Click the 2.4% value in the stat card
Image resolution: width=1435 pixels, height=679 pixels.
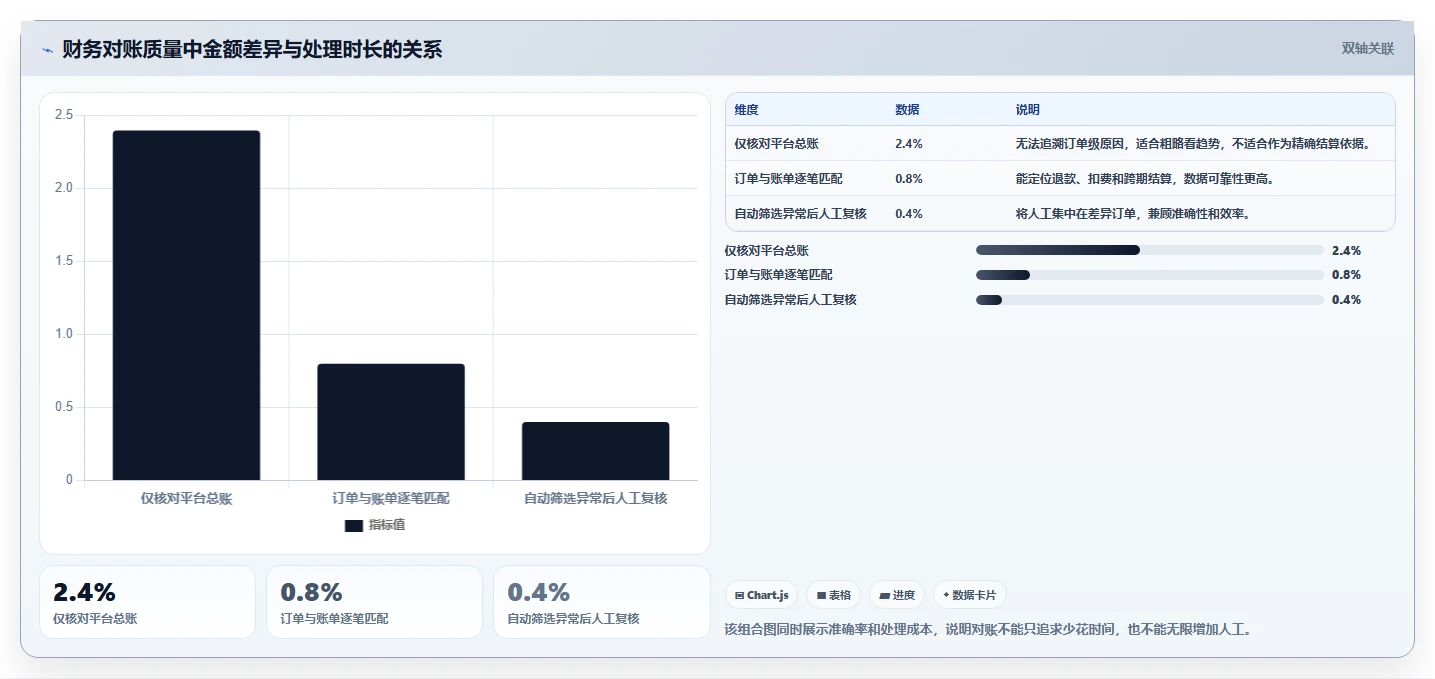click(84, 592)
